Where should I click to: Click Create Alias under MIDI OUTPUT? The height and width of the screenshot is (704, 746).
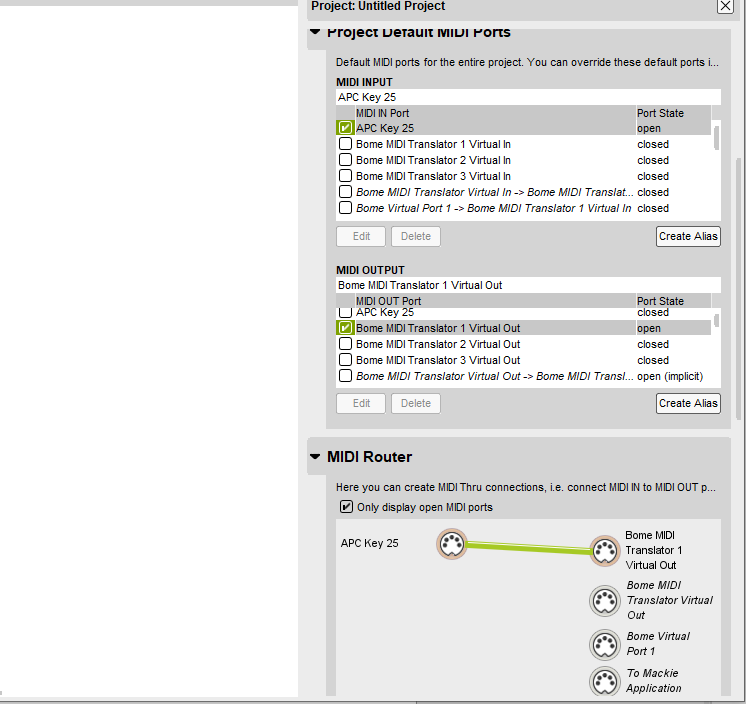[688, 403]
